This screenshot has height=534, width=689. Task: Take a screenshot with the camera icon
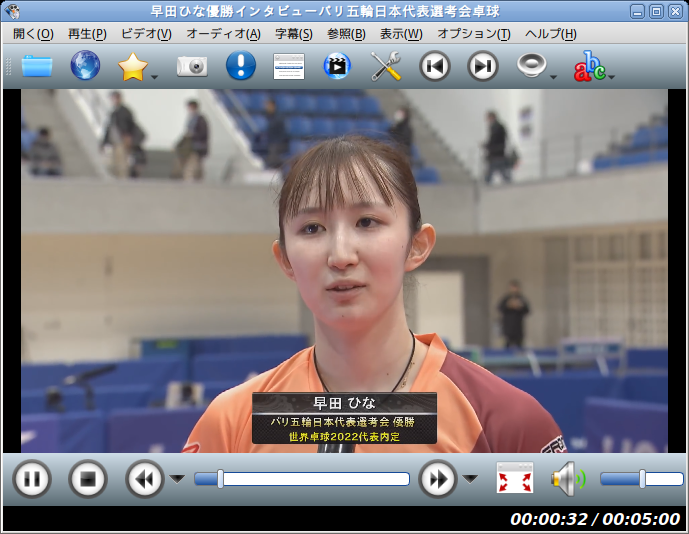(x=192, y=66)
